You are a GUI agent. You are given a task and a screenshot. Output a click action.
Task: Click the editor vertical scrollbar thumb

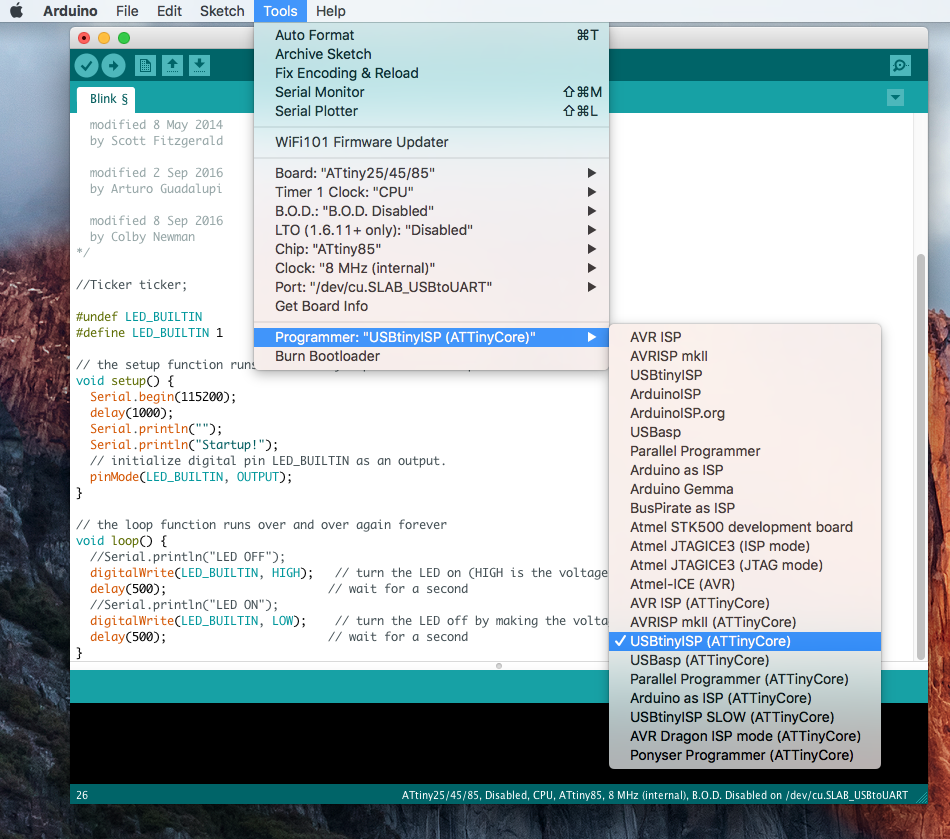click(x=921, y=456)
